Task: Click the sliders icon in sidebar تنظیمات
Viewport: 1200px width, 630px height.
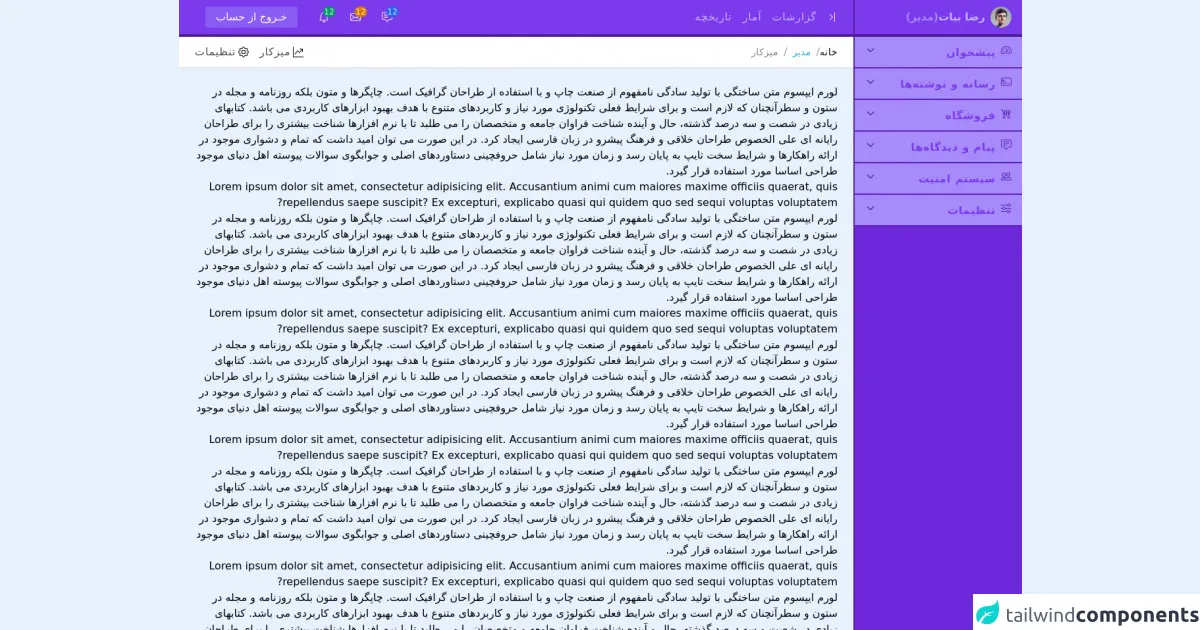Action: (1006, 209)
